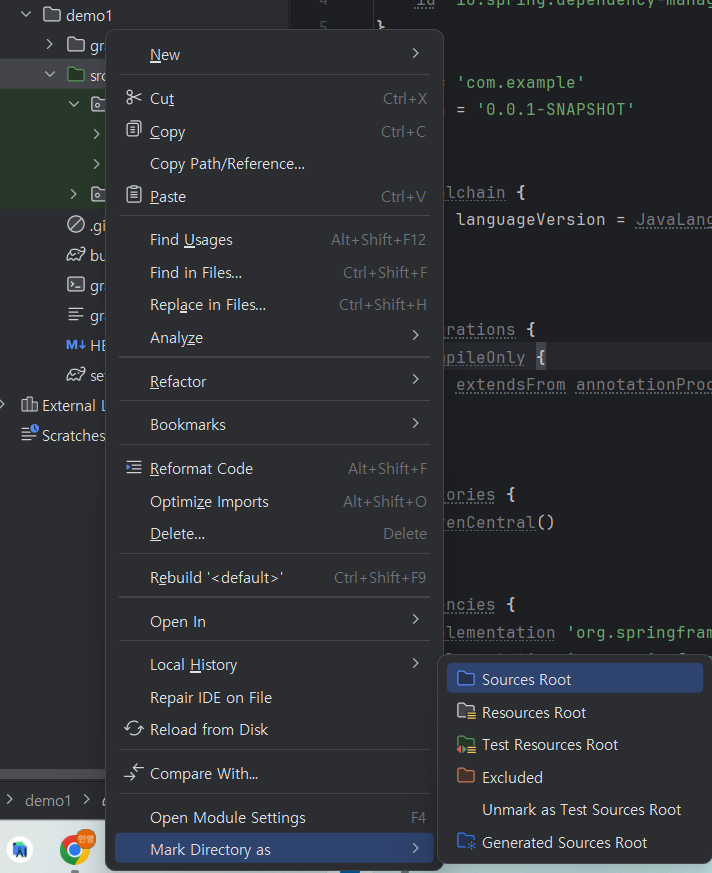Image resolution: width=712 pixels, height=873 pixels.
Task: Click the demo1 folder icon
Action: (x=52, y=14)
